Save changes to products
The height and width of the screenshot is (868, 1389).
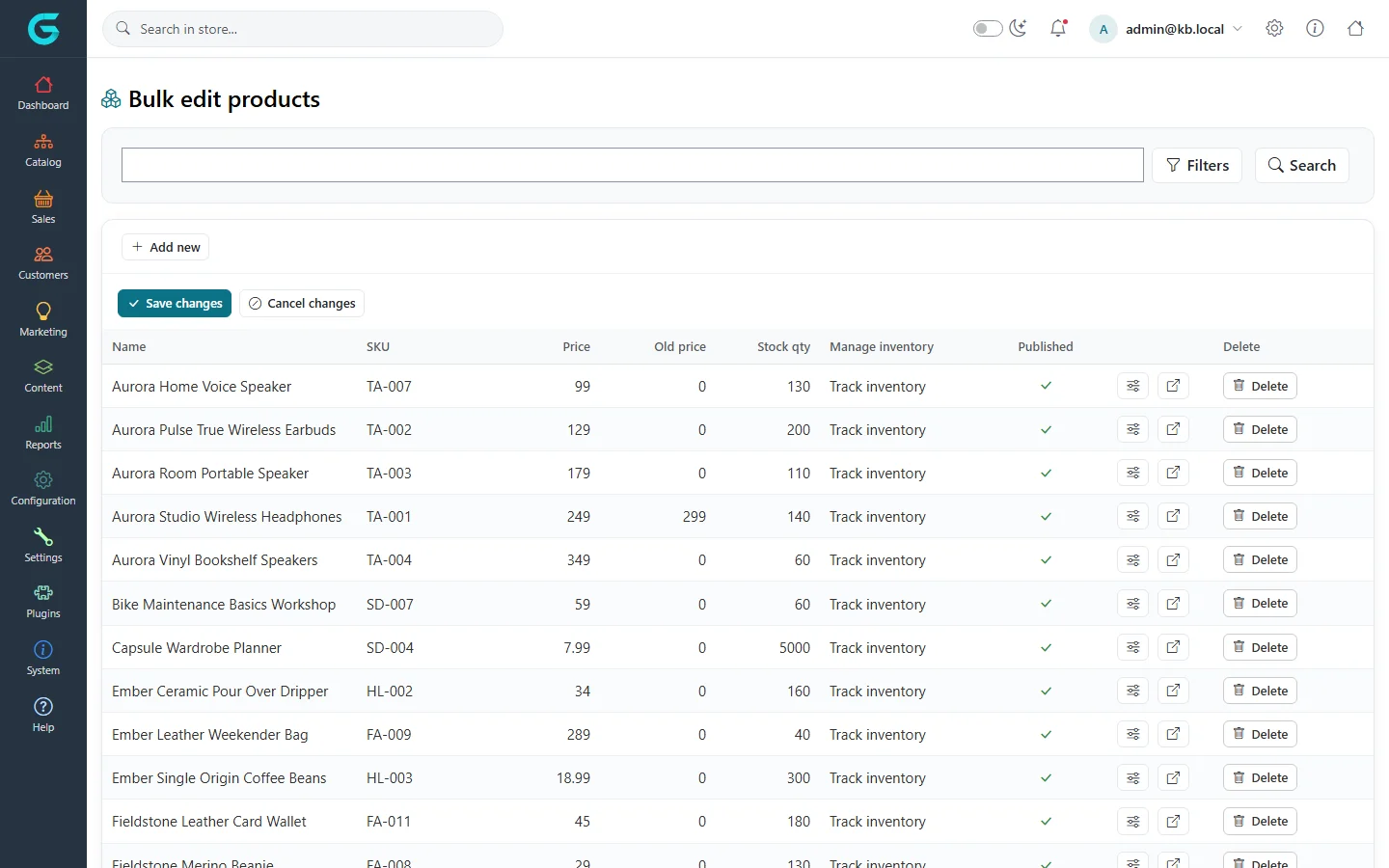[x=175, y=303]
